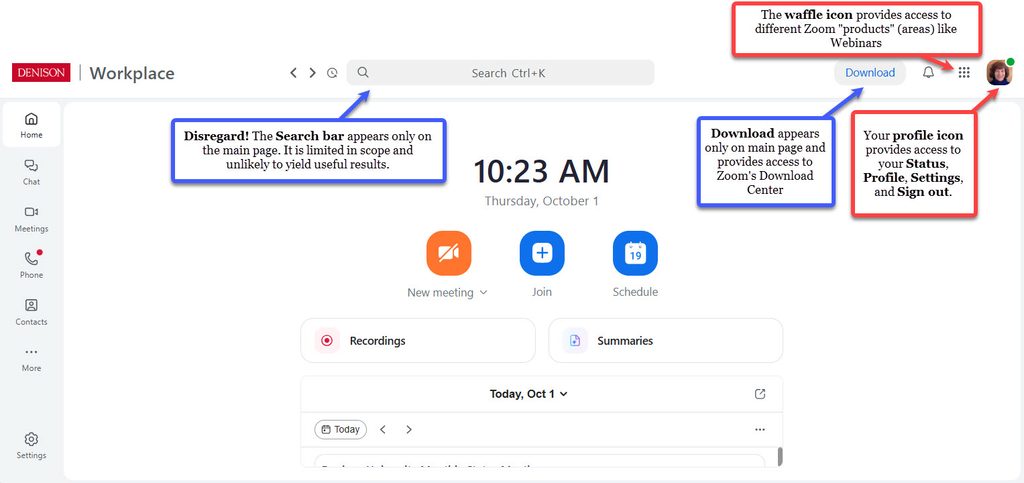
Task: Go to the next day in the calendar
Action: [409, 429]
